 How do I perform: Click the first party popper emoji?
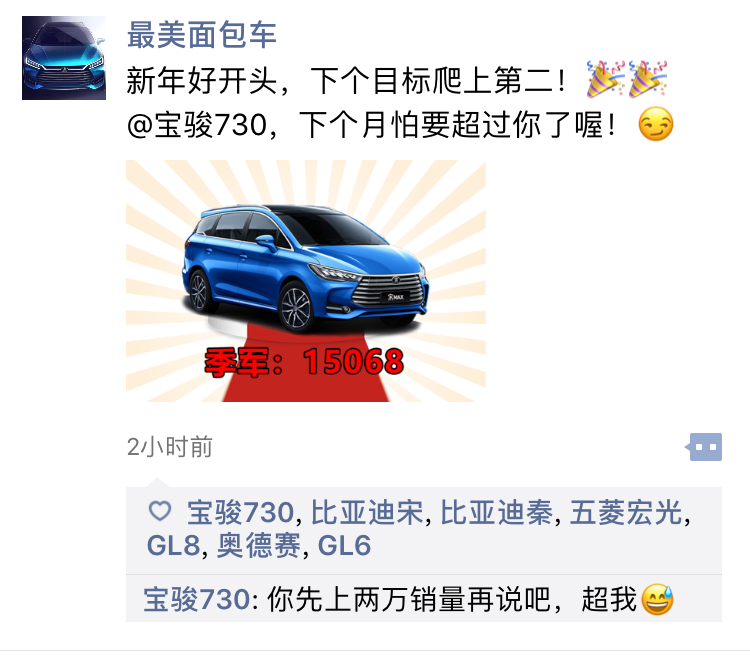(x=606, y=79)
